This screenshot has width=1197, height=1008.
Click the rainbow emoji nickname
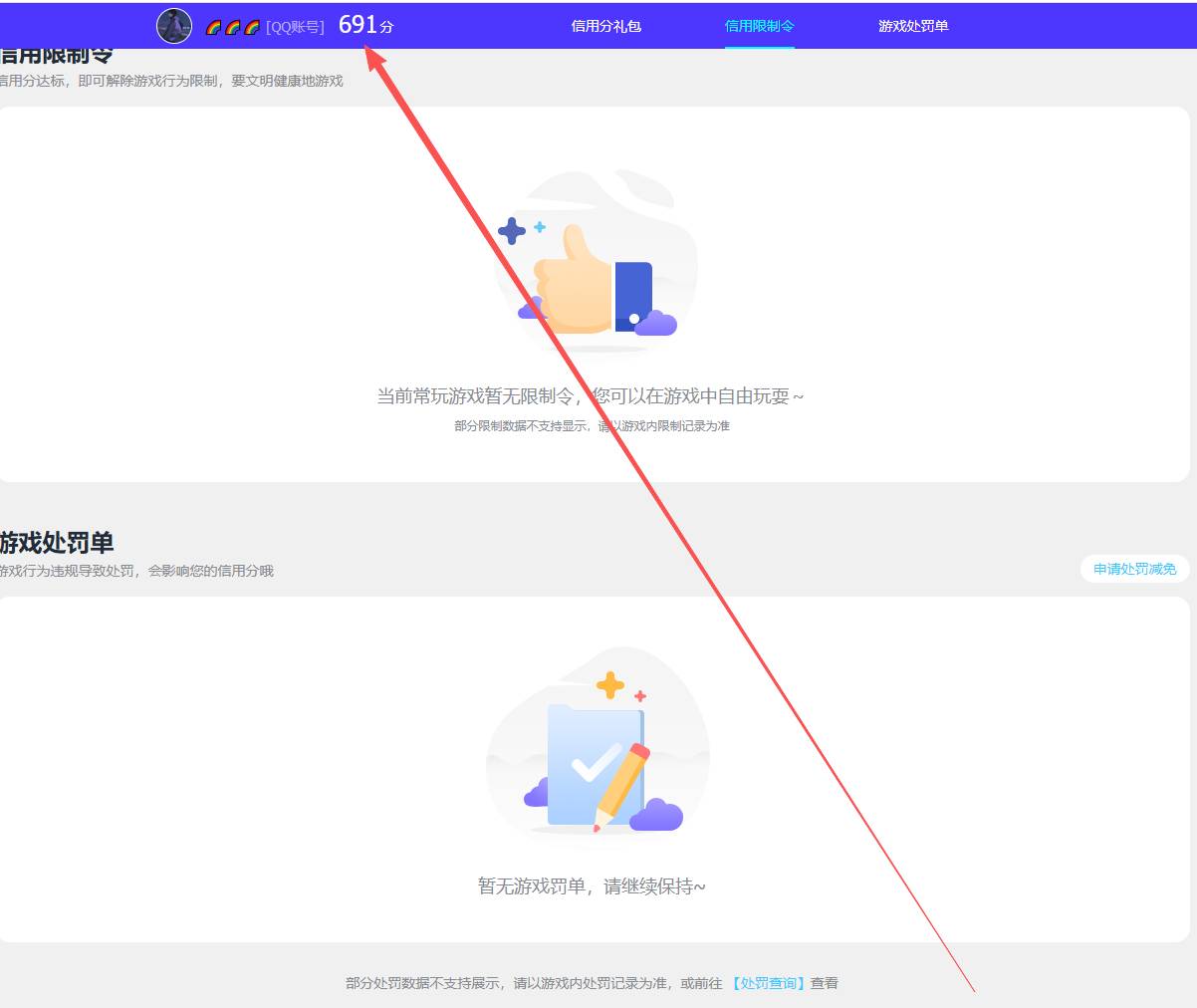pyautogui.click(x=232, y=27)
